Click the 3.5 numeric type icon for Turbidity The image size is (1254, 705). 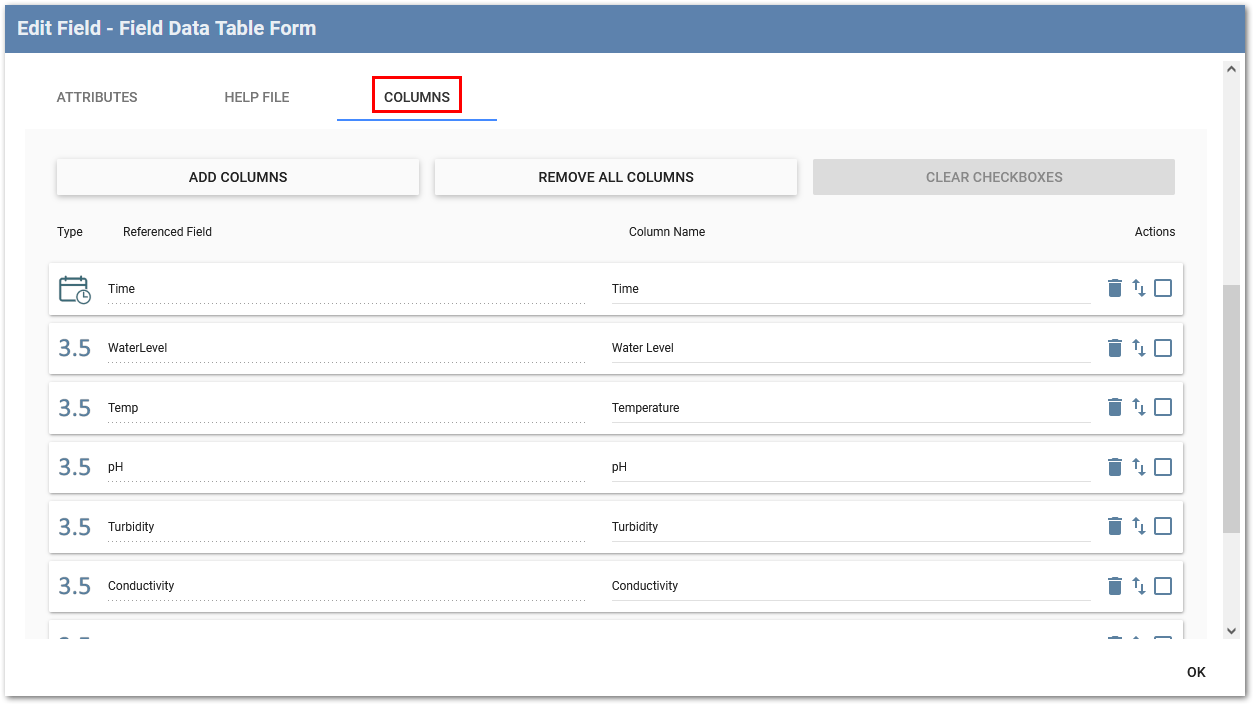[75, 527]
